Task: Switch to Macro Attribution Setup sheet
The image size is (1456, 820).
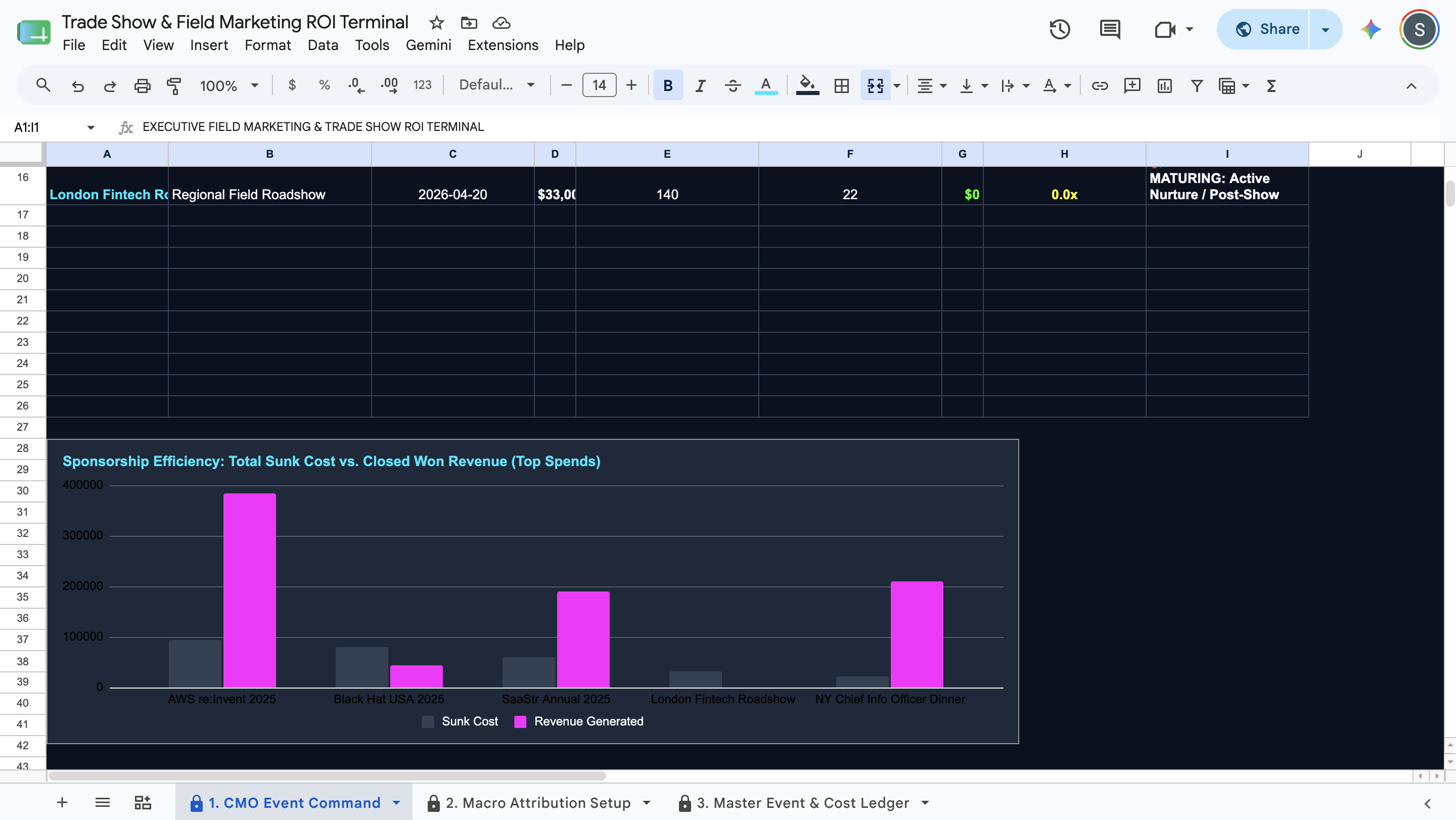Action: [x=537, y=802]
